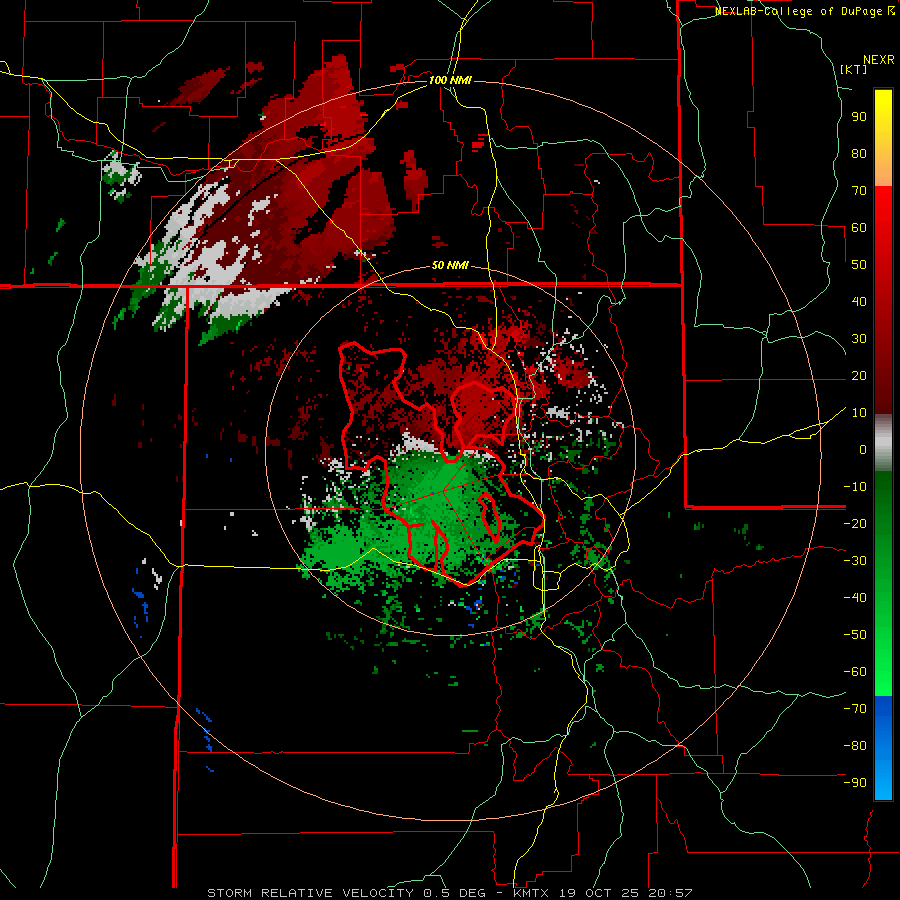Click the 50 value on the velocity scale
The height and width of the screenshot is (900, 900).
click(859, 265)
